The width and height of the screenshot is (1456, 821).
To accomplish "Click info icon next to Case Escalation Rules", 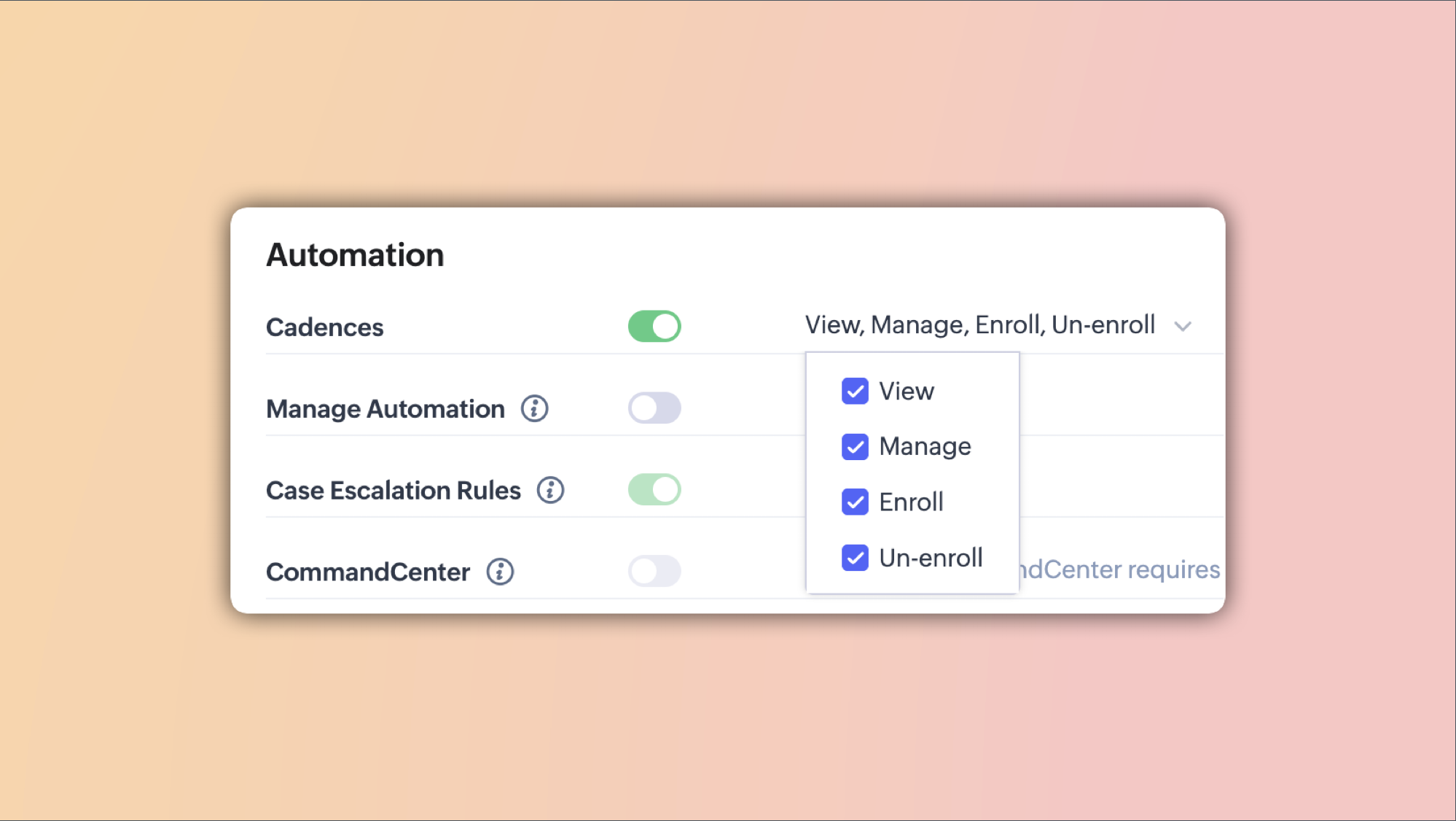I will [x=550, y=490].
